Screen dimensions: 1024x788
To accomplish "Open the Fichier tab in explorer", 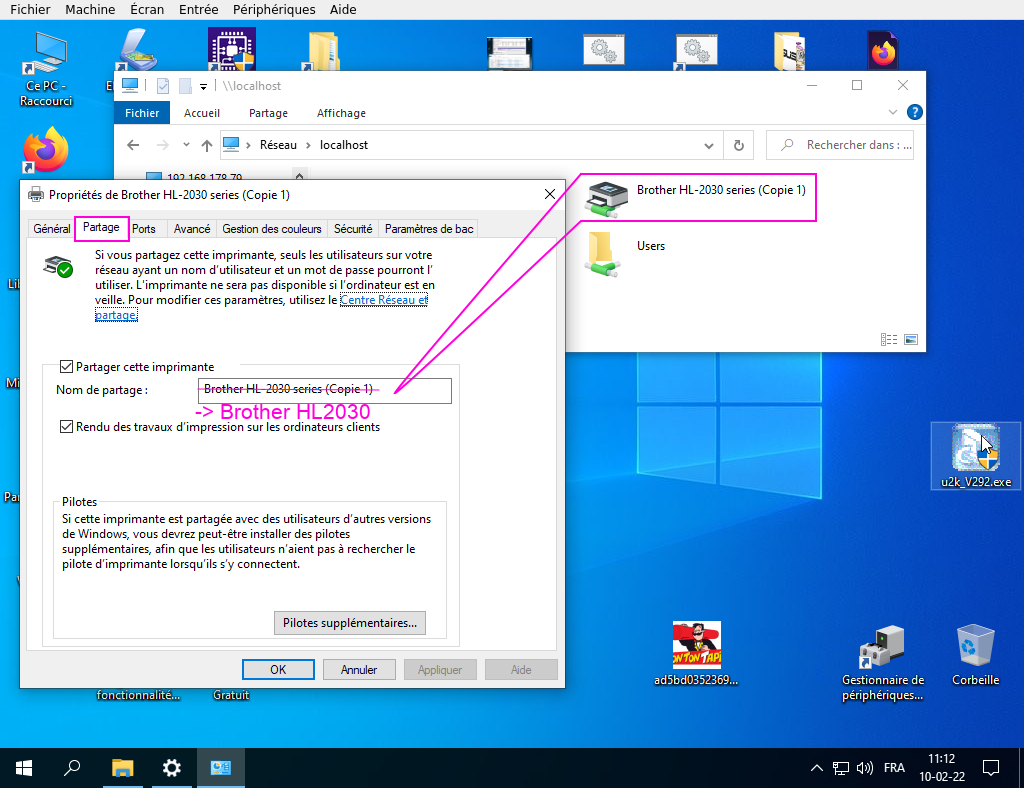I will [142, 113].
